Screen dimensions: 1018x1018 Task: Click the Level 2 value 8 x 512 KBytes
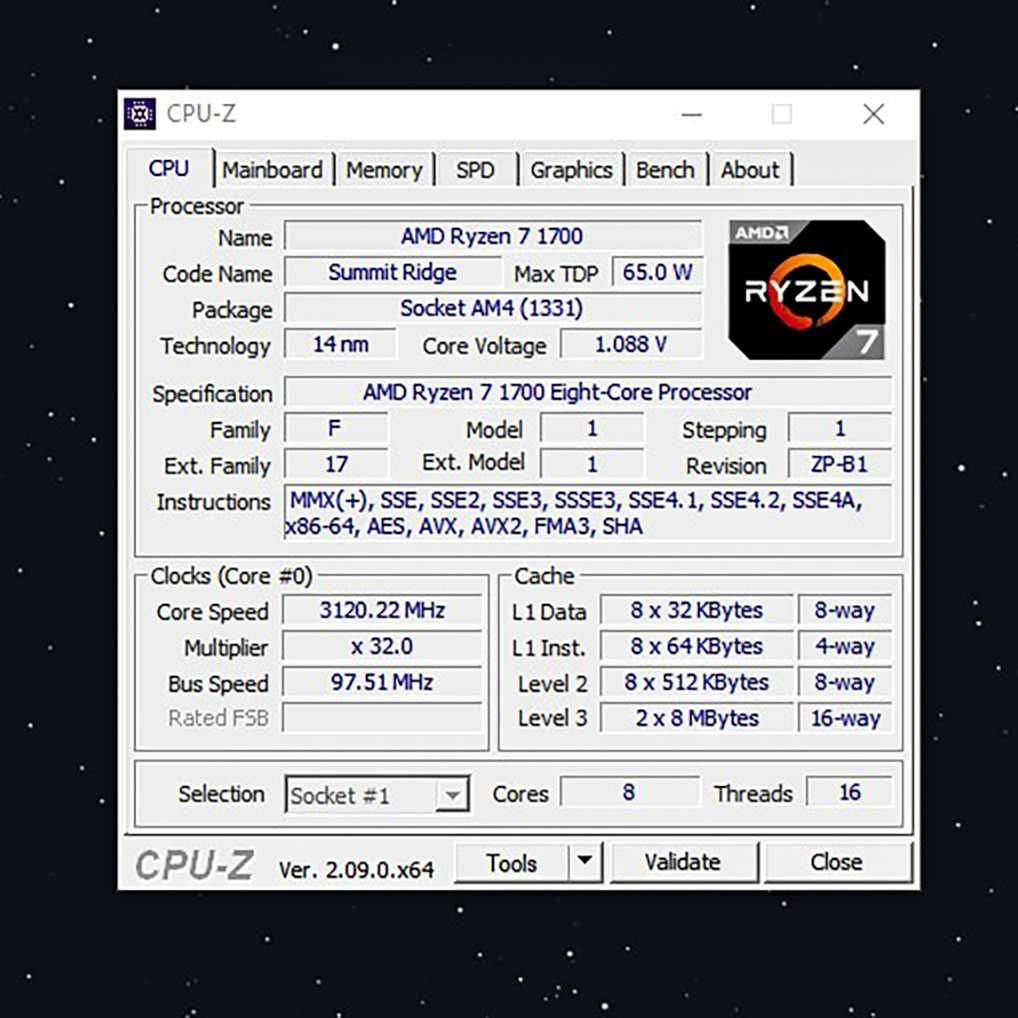click(697, 682)
